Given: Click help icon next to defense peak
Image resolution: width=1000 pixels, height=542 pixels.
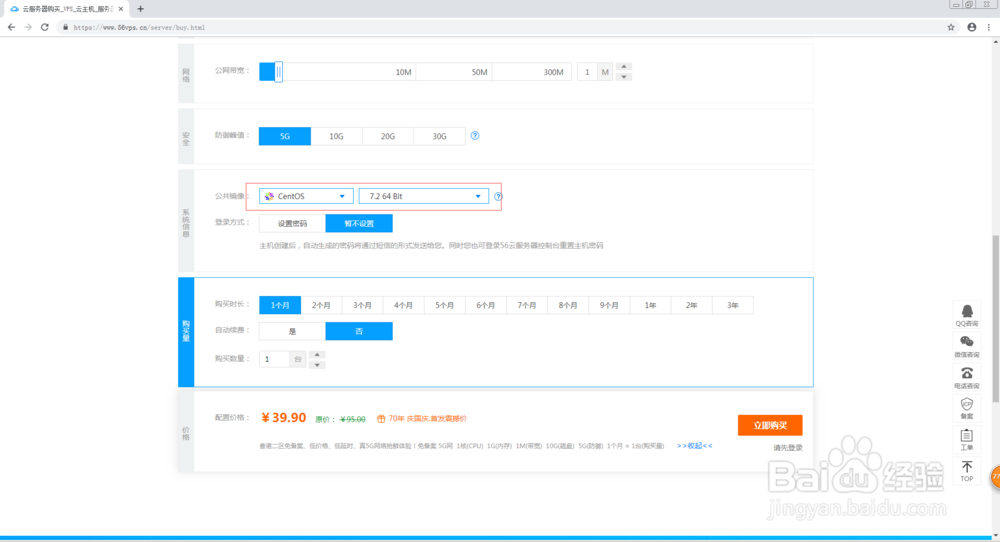Looking at the screenshot, I should (474, 136).
